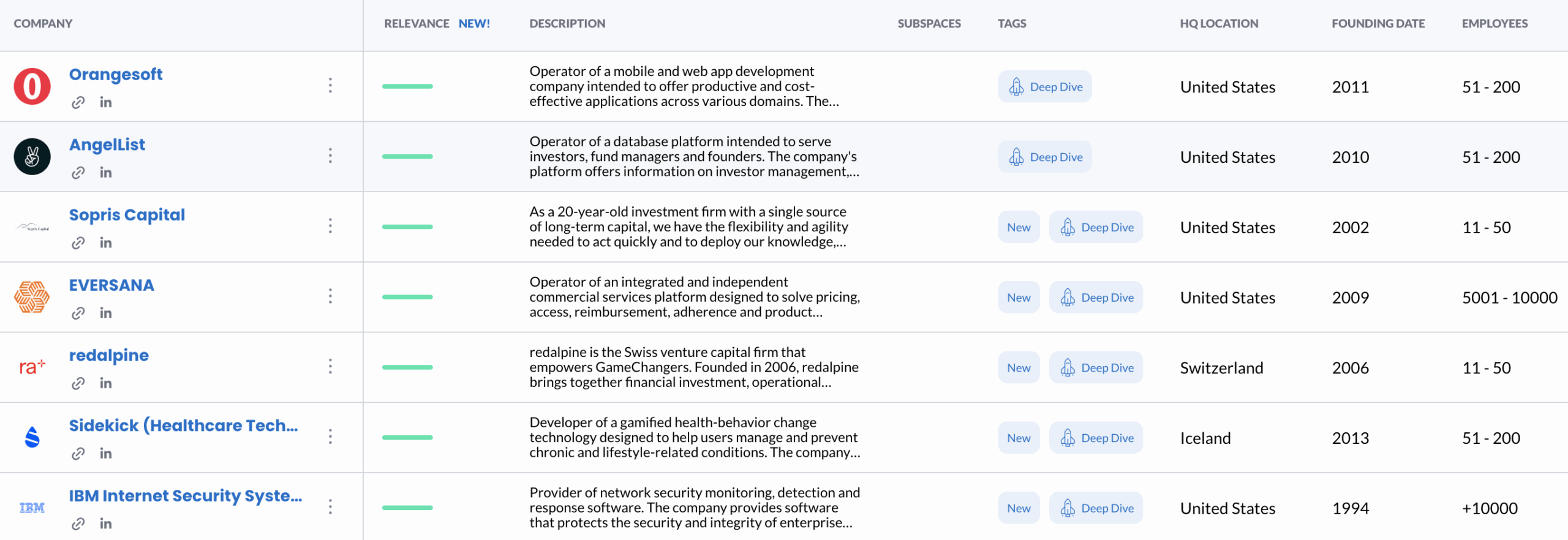This screenshot has width=1568, height=540.
Task: Click the Orangesoft logo
Action: (32, 86)
